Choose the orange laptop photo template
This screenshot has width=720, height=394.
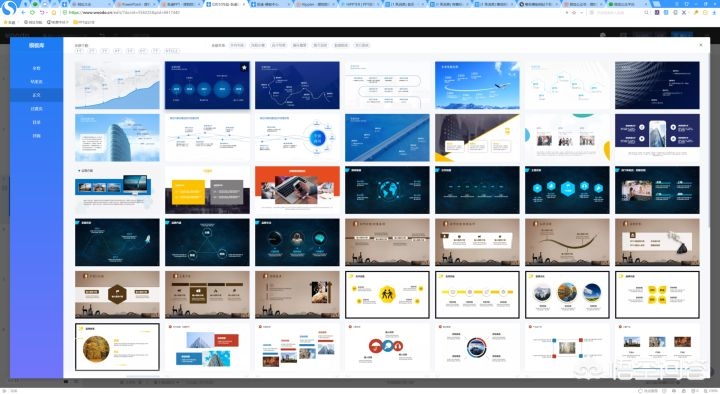click(297, 190)
